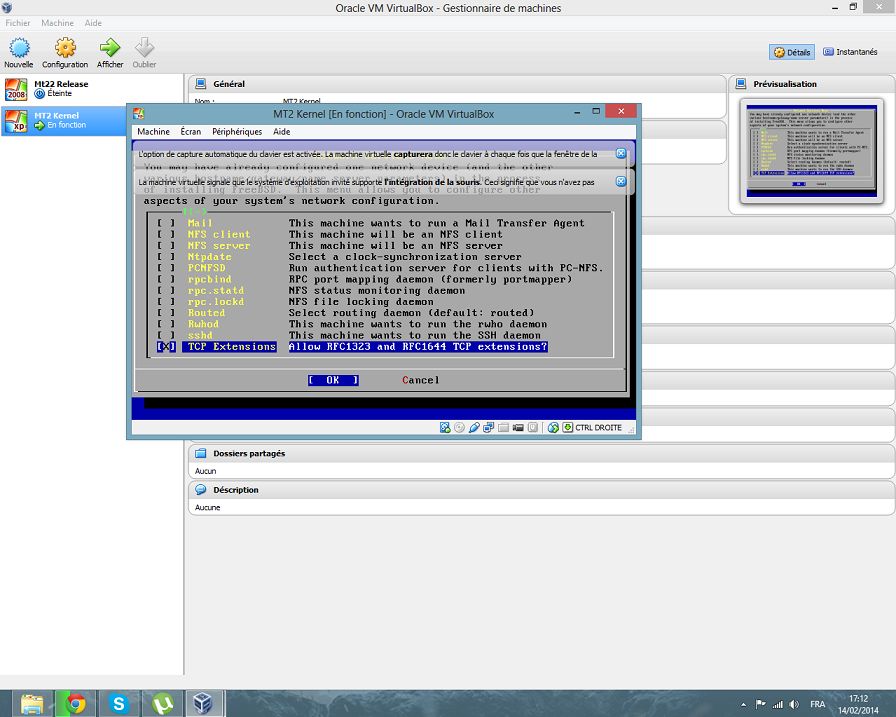Open Skype from the taskbar
This screenshot has width=896, height=717.
point(119,704)
